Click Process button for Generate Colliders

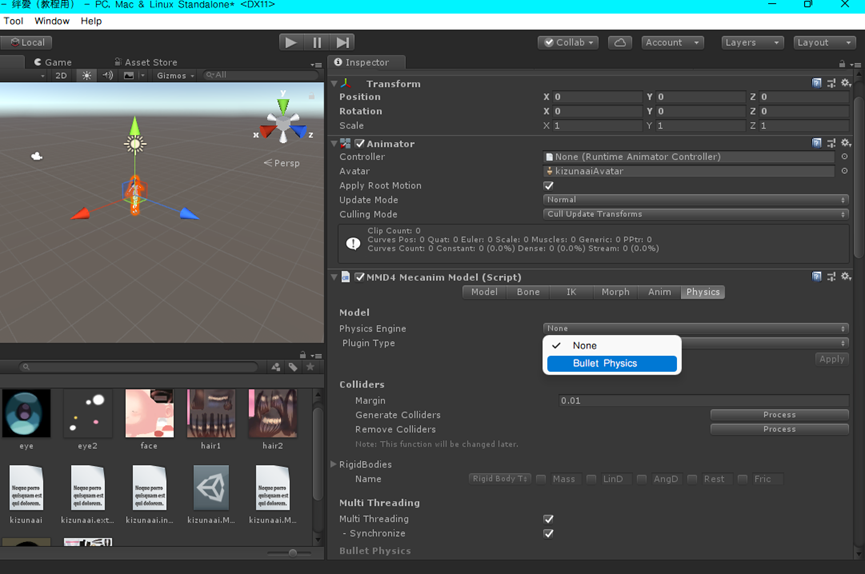point(779,415)
